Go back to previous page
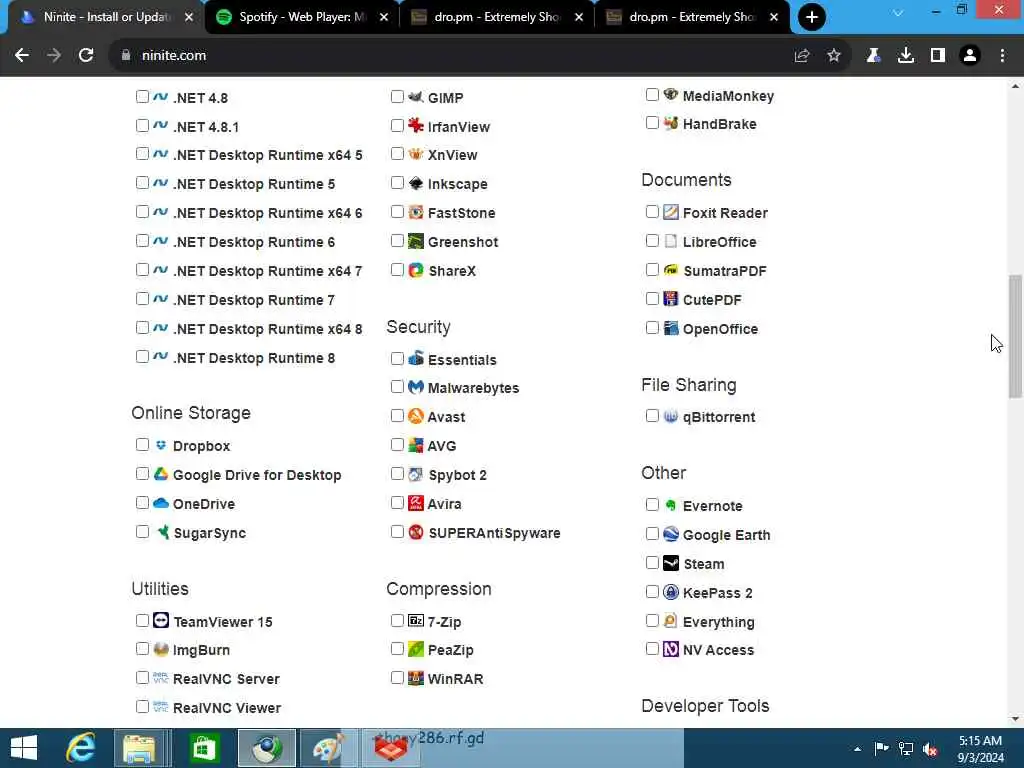 click(22, 56)
